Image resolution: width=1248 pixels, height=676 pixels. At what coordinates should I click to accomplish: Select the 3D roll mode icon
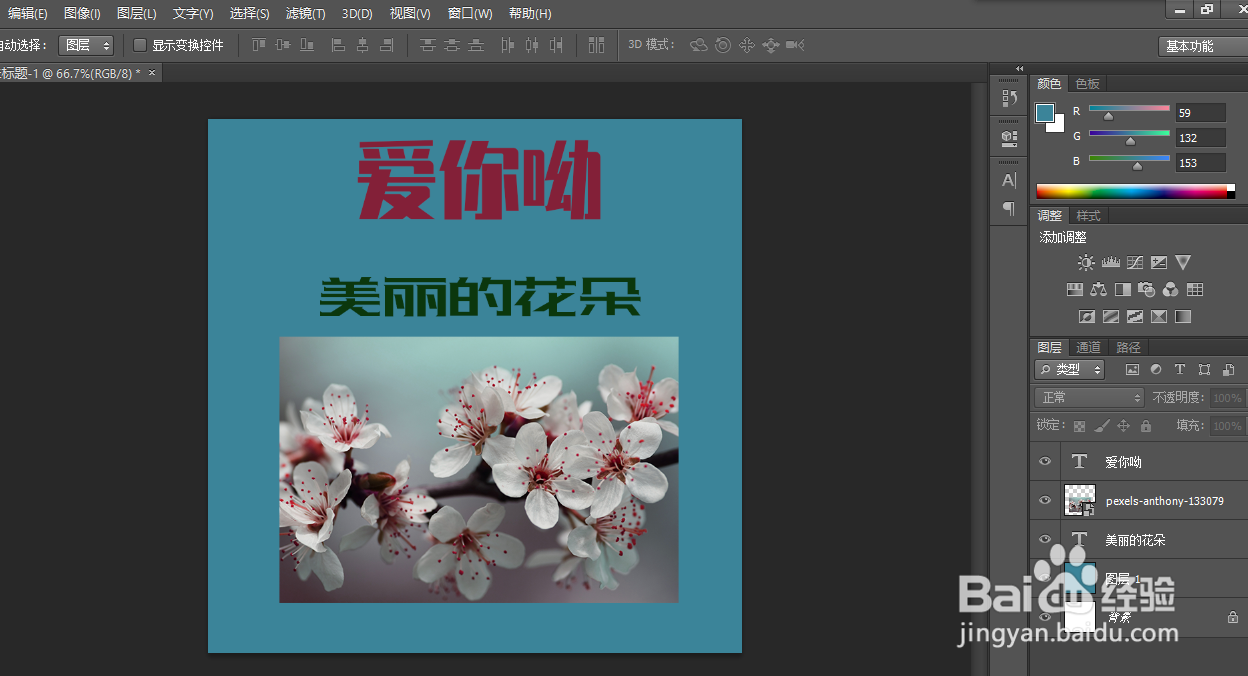point(723,45)
